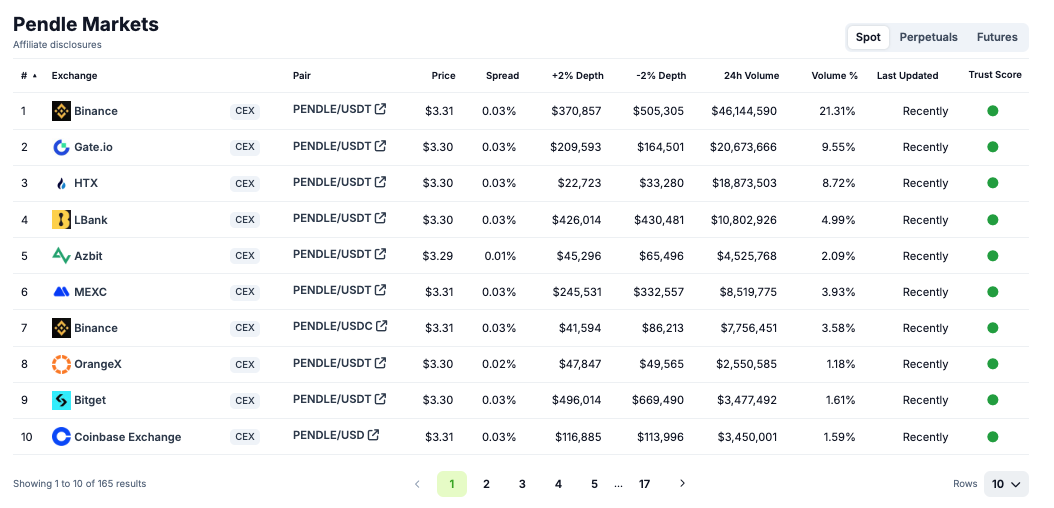Go to next page using right chevron
1054x508 pixels.
click(x=682, y=484)
